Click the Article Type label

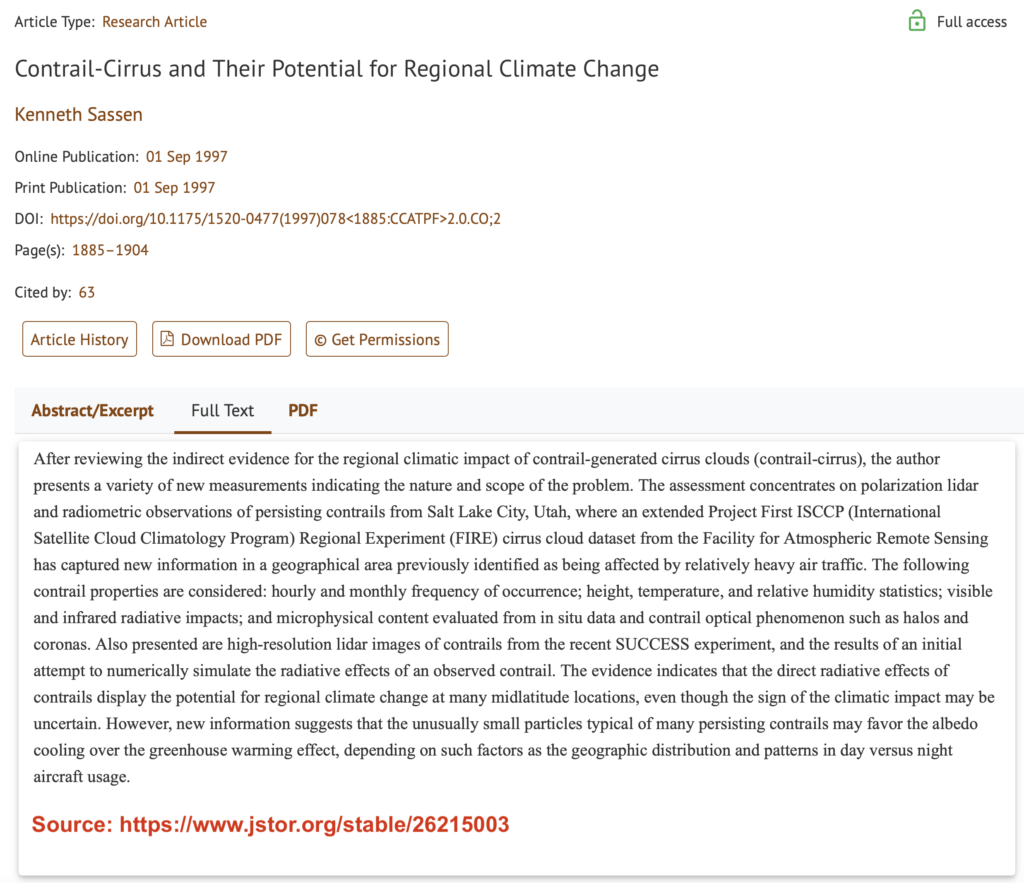(x=54, y=21)
